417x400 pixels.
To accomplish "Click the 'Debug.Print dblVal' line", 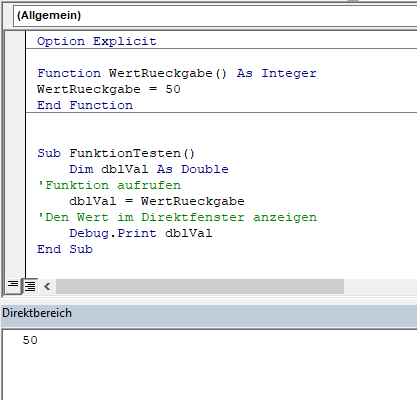I will click(141, 233).
